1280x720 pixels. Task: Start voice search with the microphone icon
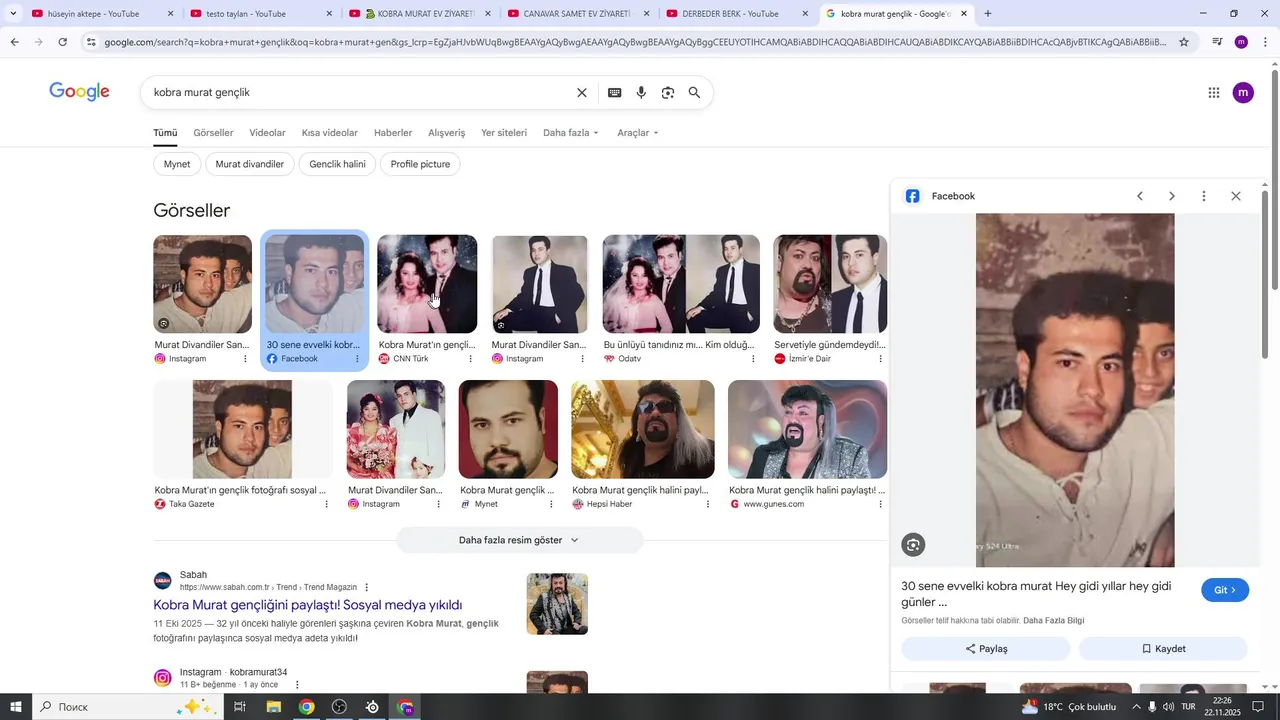point(641,93)
